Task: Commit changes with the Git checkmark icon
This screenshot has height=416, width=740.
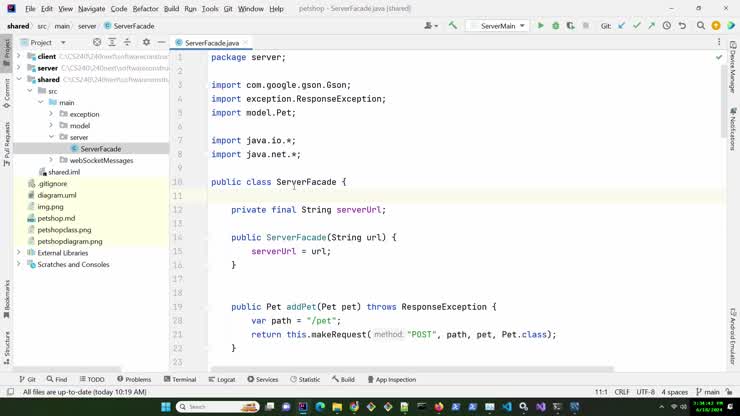Action: [x=637, y=26]
